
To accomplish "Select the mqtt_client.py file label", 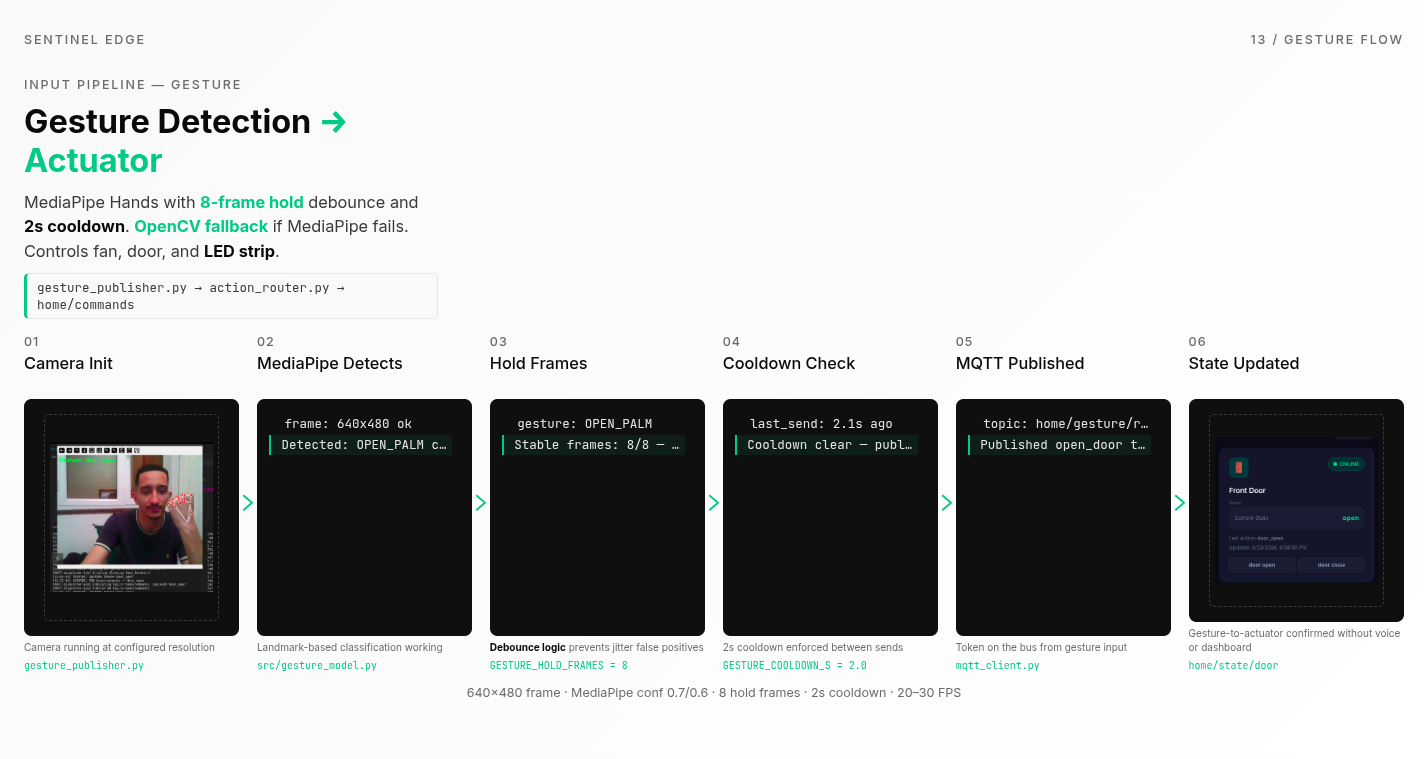I will pyautogui.click(x=998, y=665).
